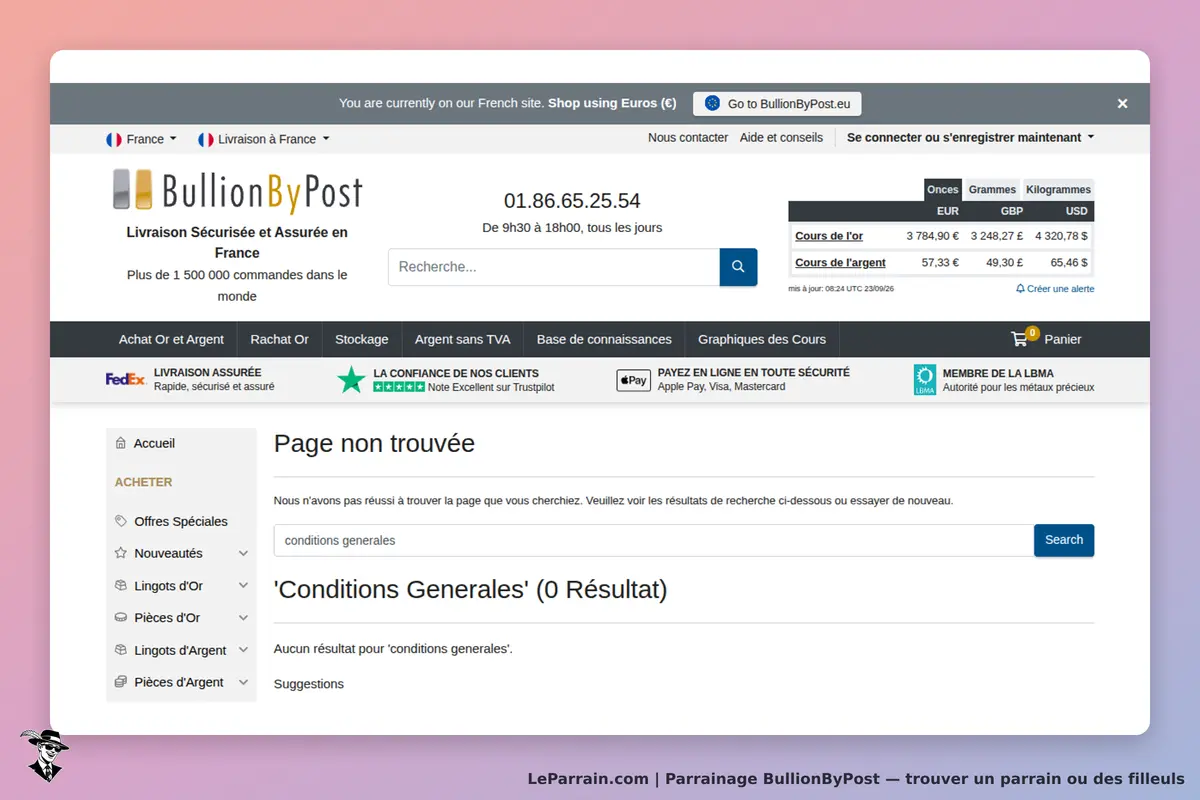Click gold EUR price 3 784,90 €

pos(932,236)
